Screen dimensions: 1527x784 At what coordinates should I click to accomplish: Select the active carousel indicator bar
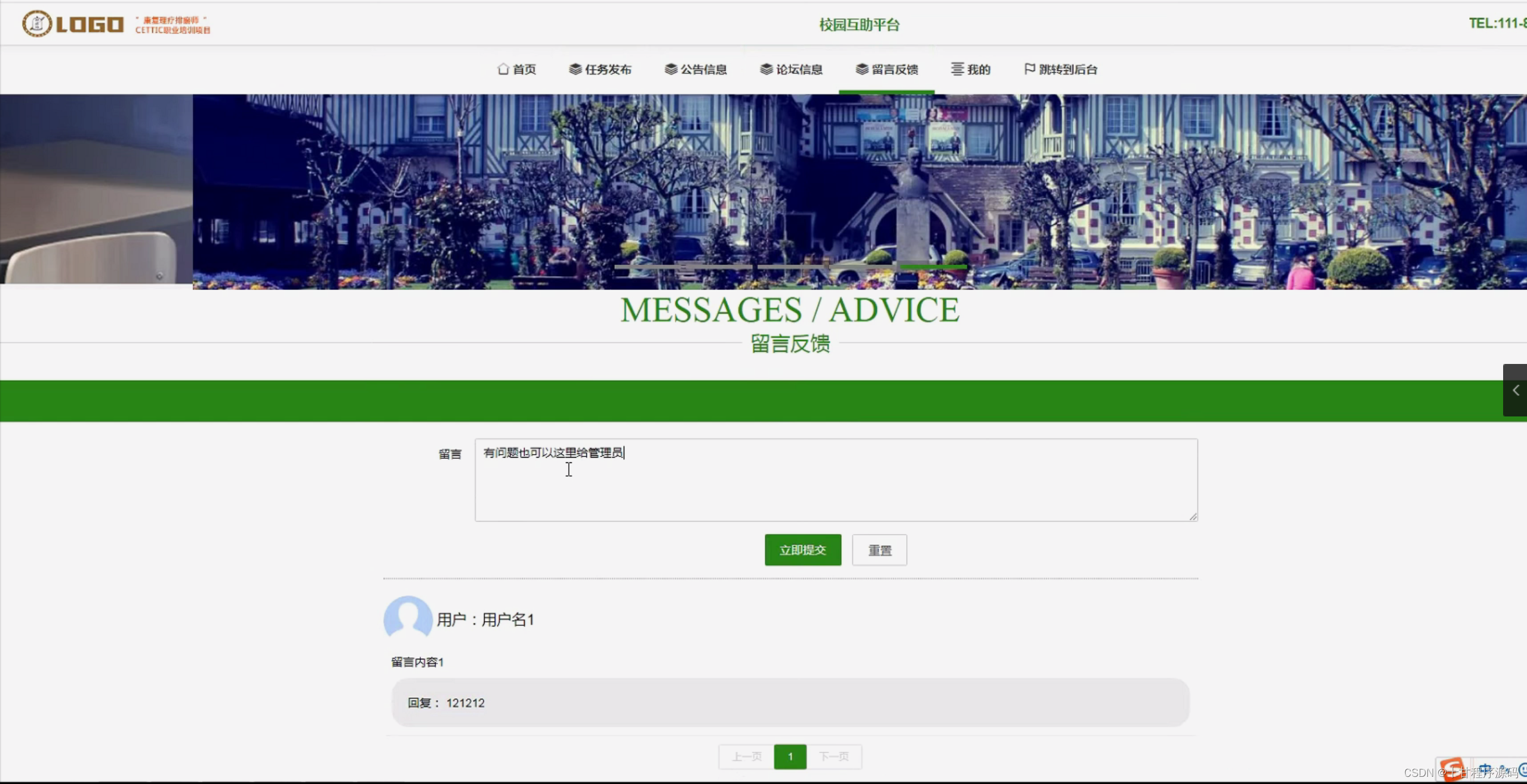tap(932, 267)
